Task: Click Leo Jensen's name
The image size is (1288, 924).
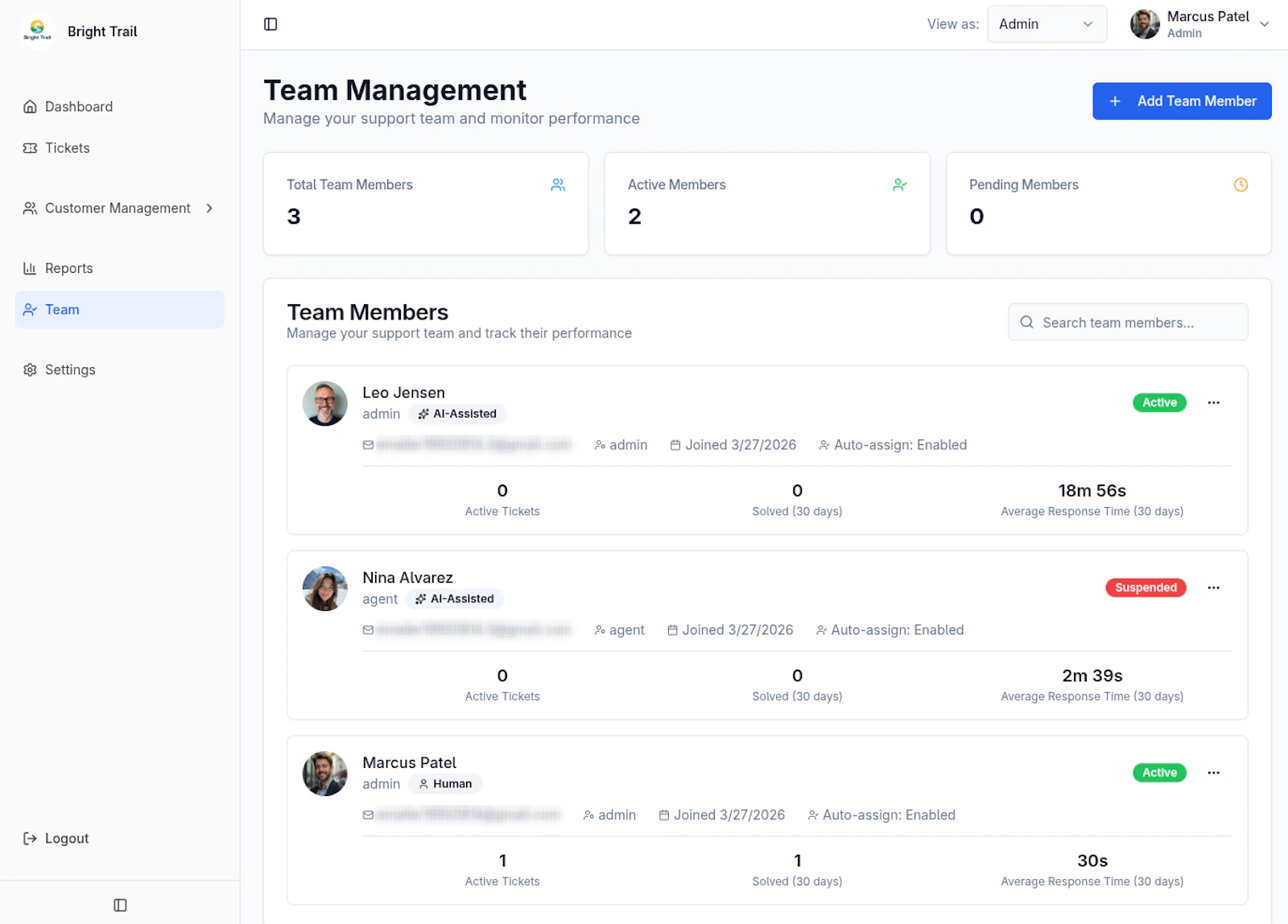Action: pos(403,393)
